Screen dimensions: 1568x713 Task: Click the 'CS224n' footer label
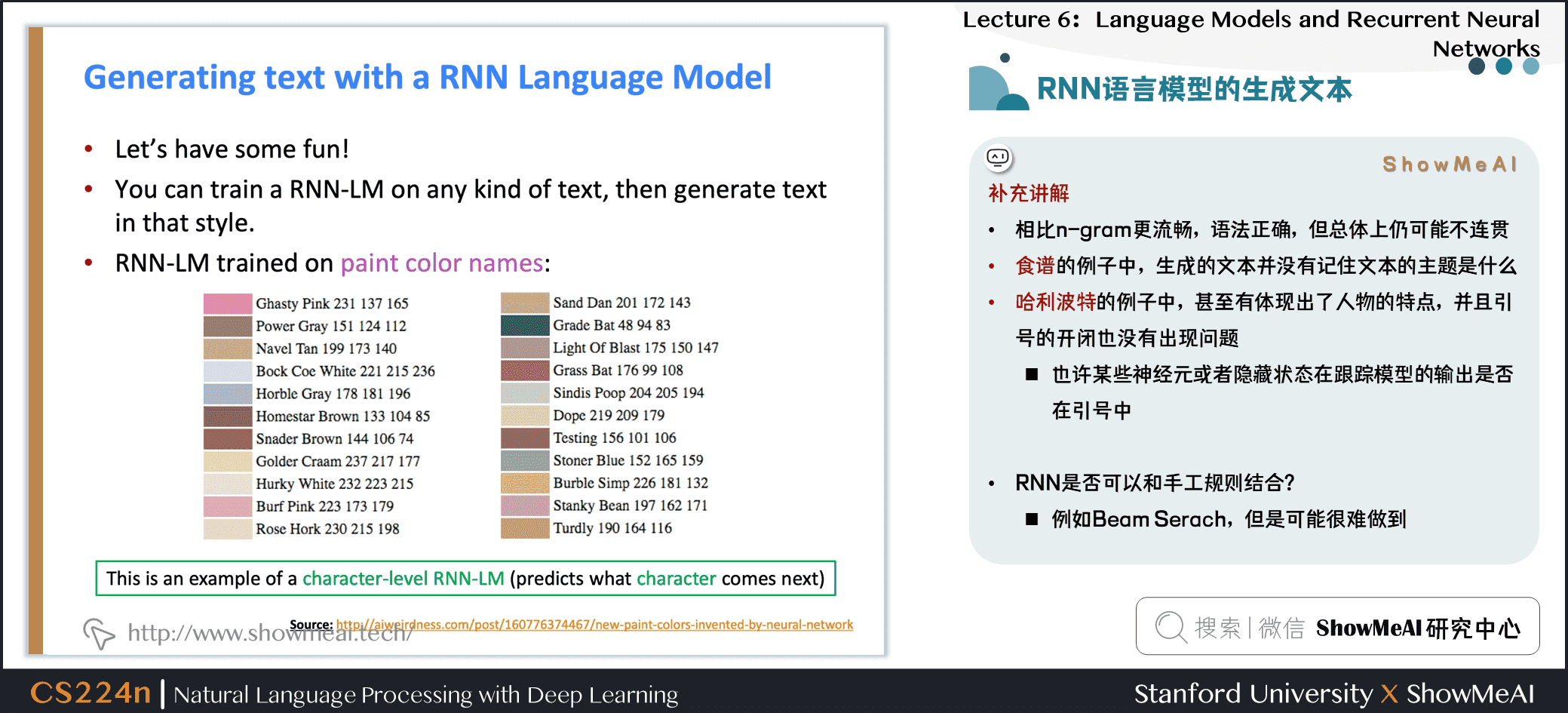[91, 693]
